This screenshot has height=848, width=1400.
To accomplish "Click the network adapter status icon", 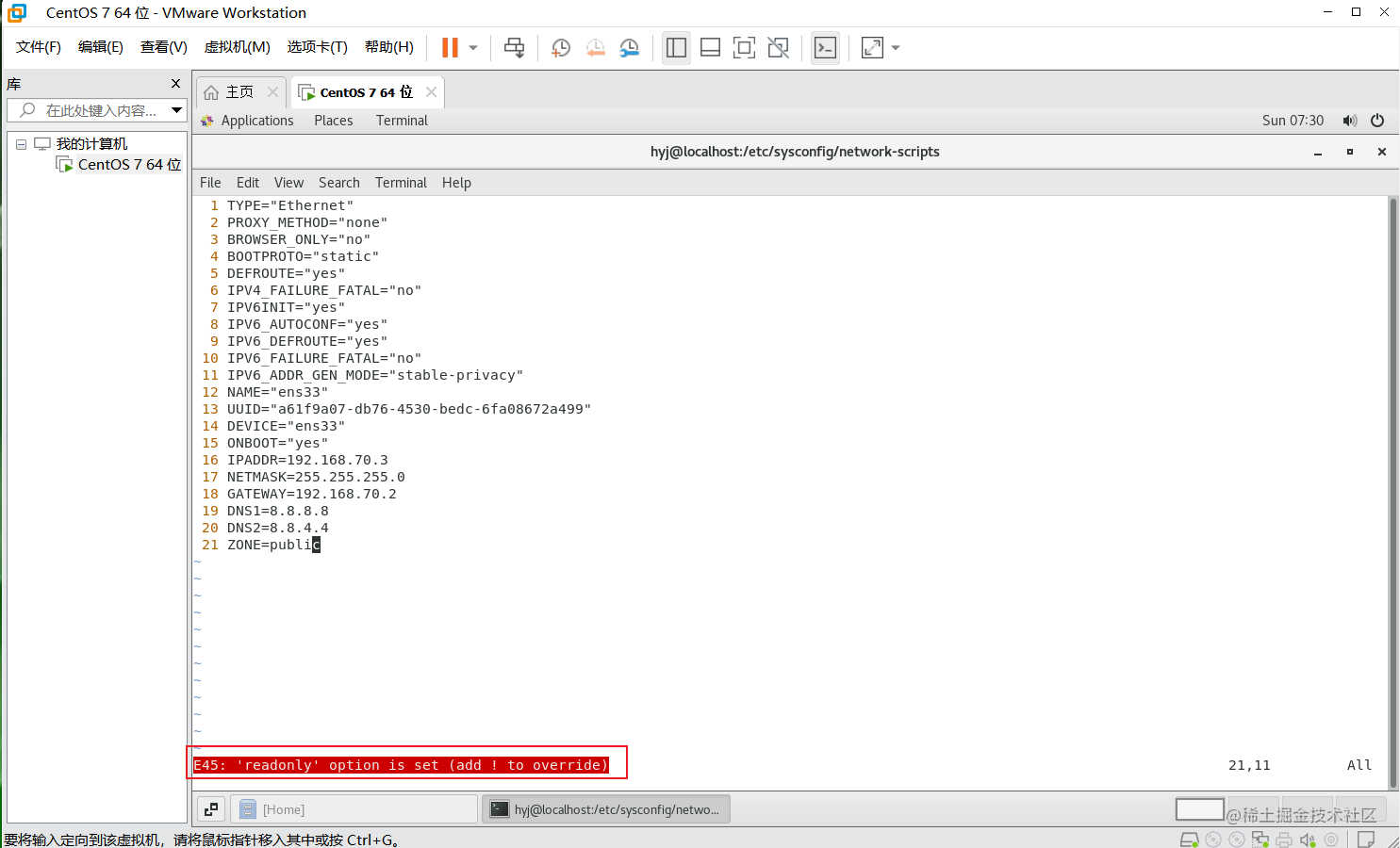I will 1260,840.
